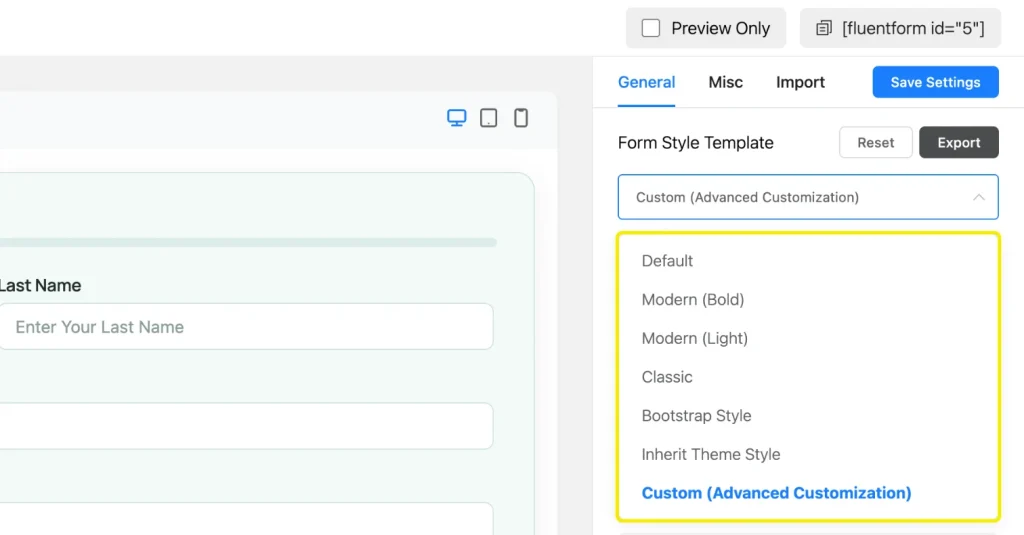Click the Enter Your Last Name field
This screenshot has height=535, width=1024.
pos(246,327)
